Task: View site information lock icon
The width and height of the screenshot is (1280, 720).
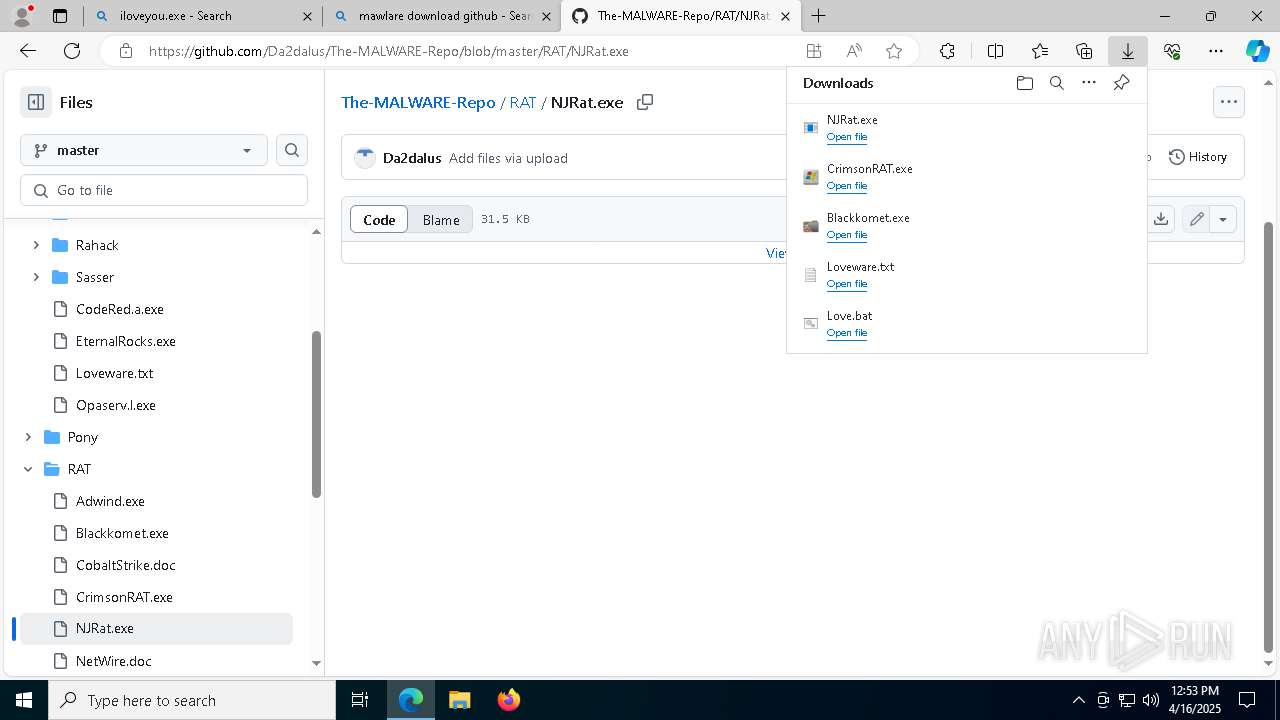Action: click(x=125, y=51)
